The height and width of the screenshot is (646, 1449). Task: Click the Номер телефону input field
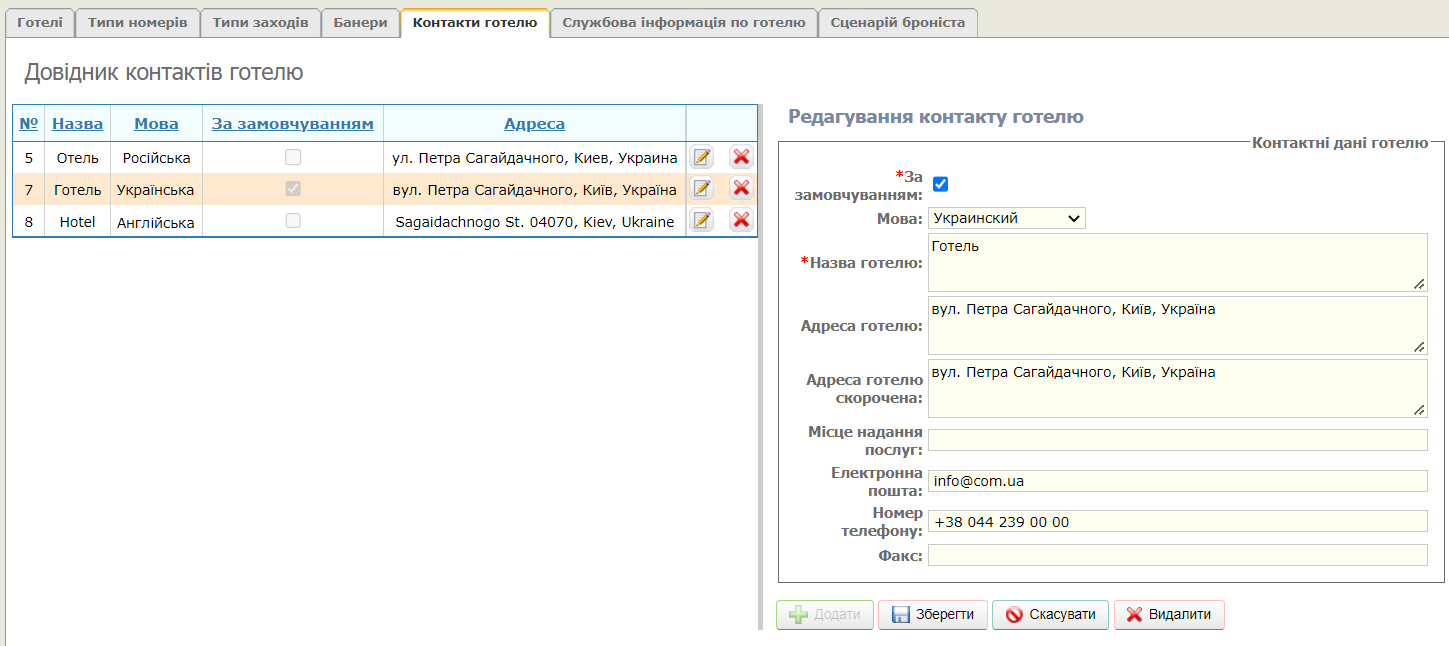point(1177,522)
